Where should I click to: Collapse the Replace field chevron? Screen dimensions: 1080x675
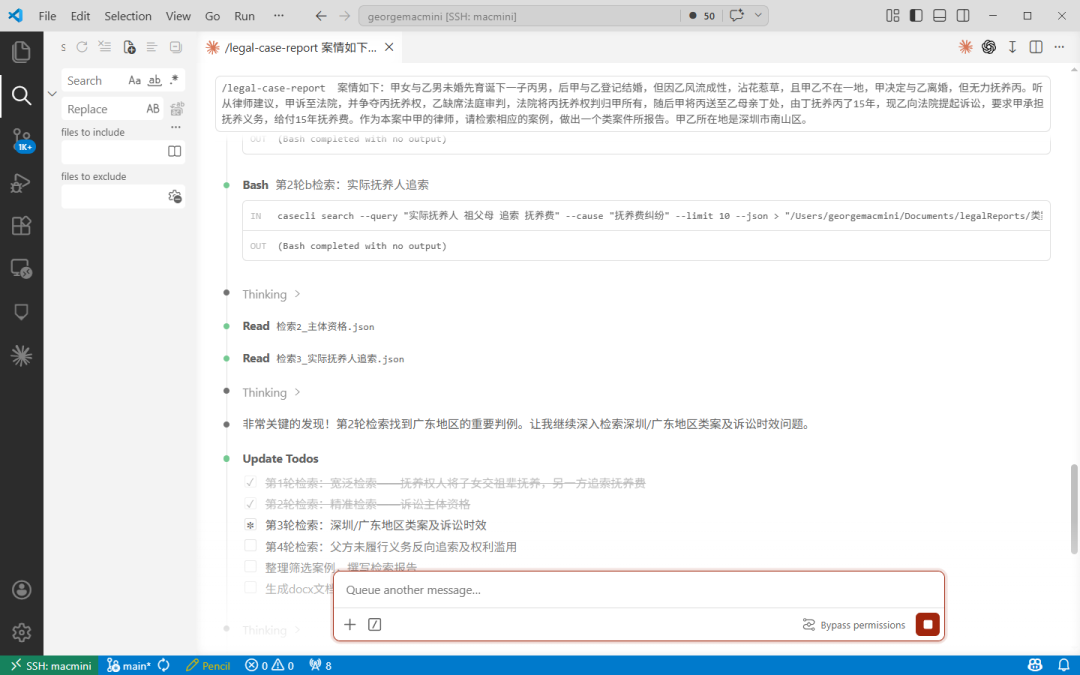[x=52, y=94]
